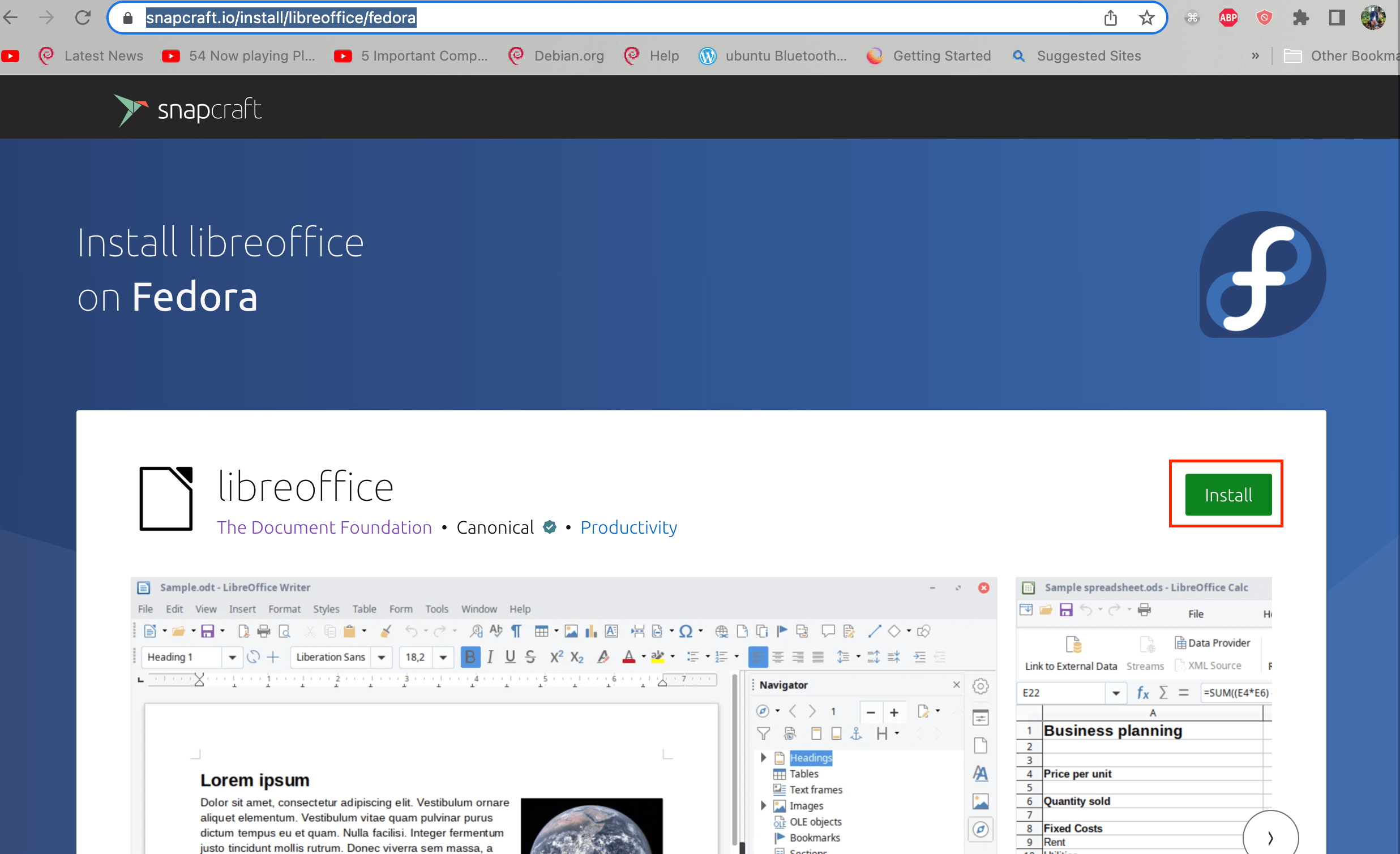This screenshot has width=1400, height=854.
Task: Open the user profile avatar
Action: pyautogui.click(x=1373, y=18)
